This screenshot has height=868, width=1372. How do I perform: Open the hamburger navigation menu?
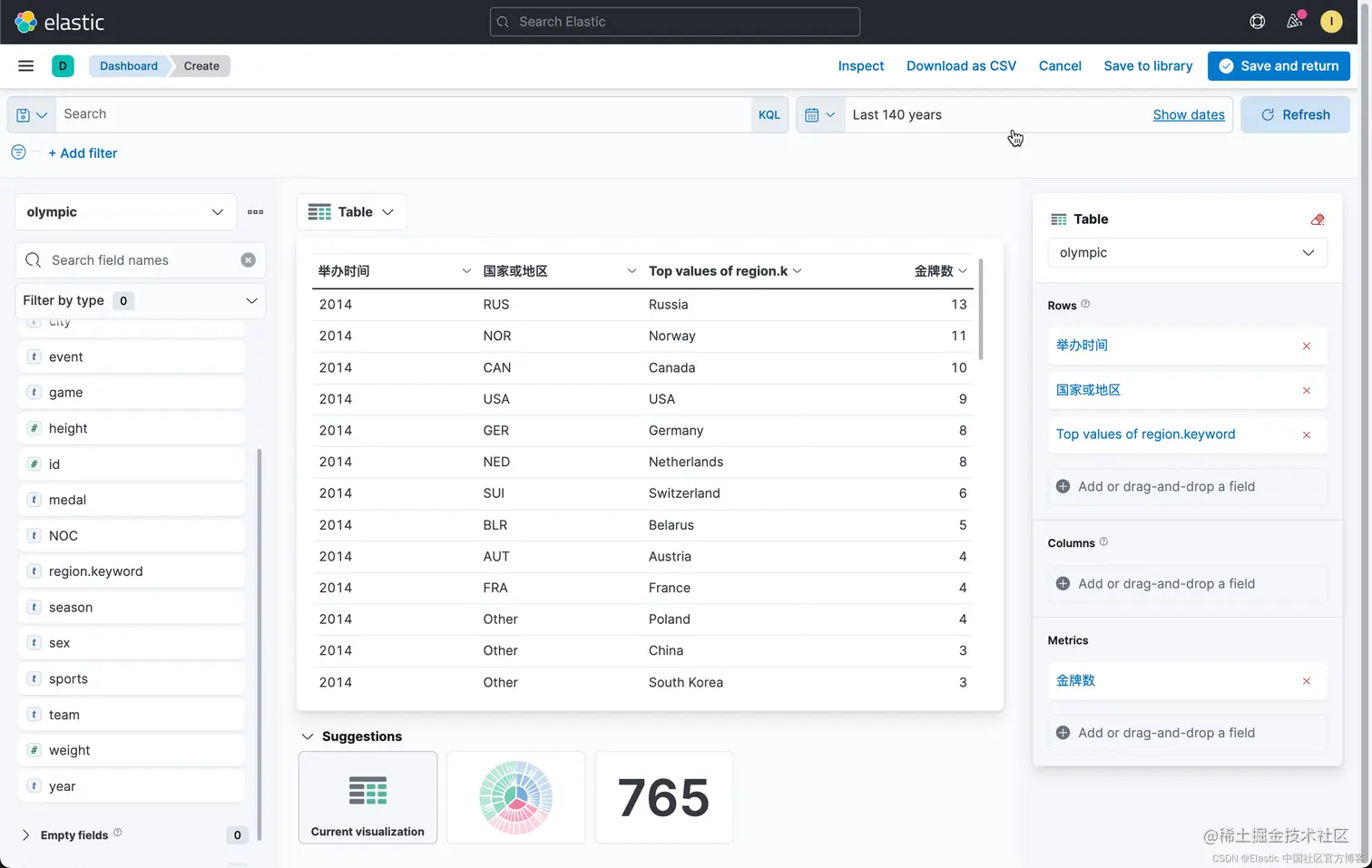coord(26,65)
